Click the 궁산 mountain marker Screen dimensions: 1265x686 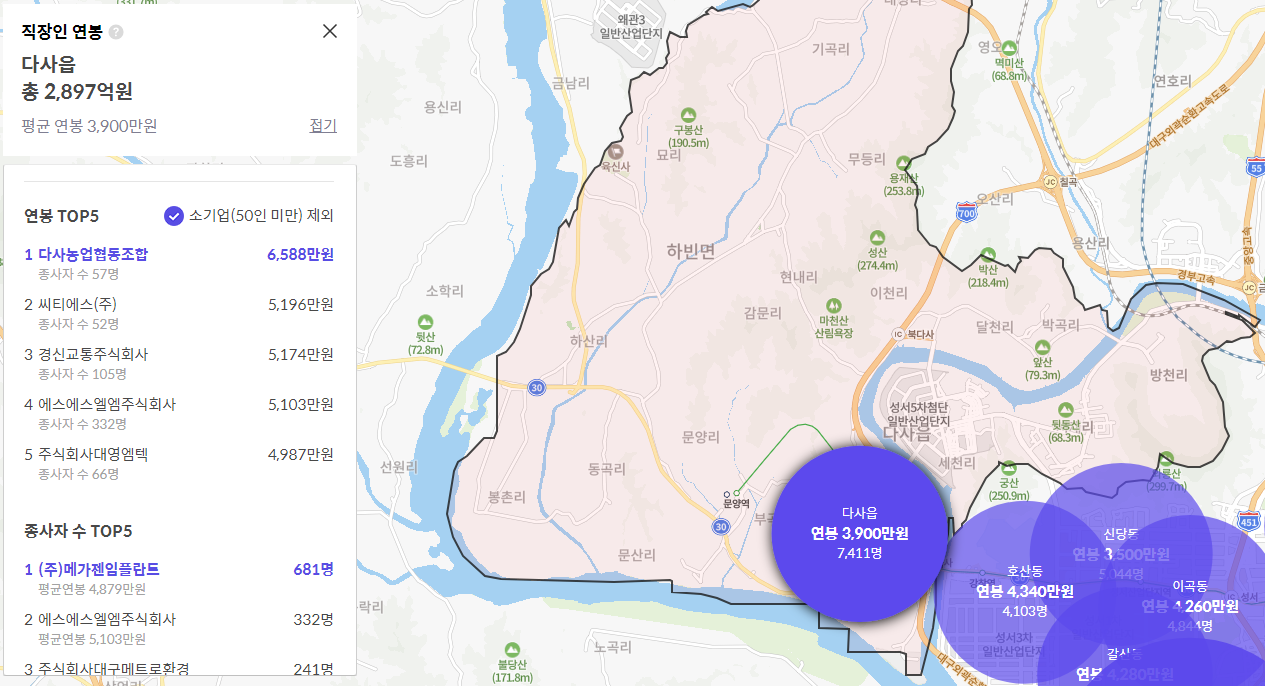[1009, 467]
